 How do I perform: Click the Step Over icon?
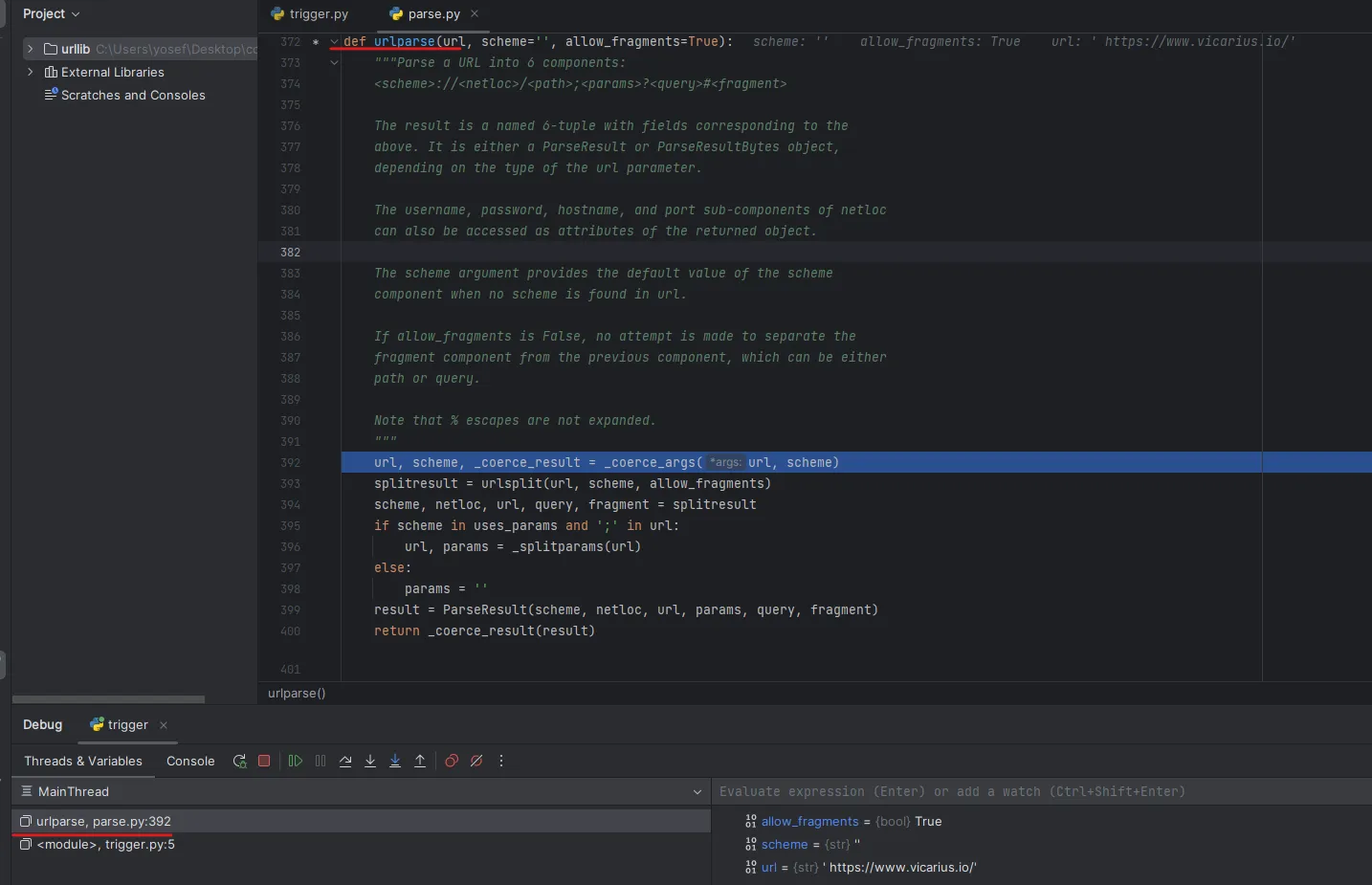(345, 761)
